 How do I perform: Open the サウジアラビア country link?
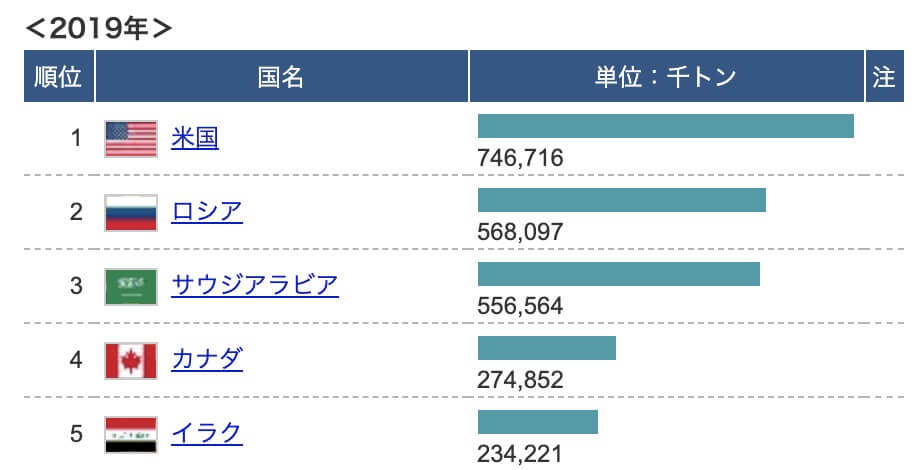(x=255, y=286)
